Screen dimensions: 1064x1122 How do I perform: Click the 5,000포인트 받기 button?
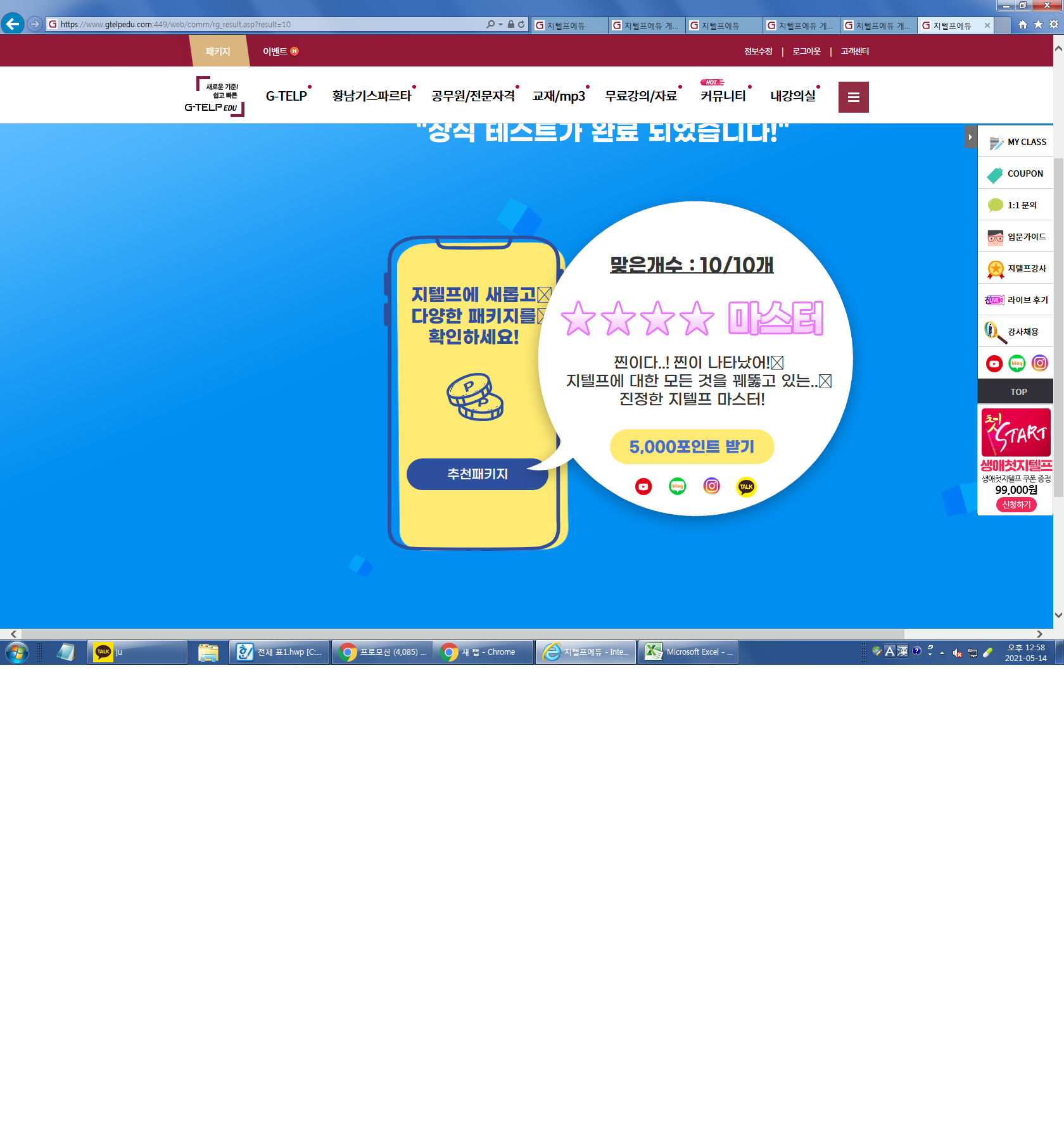click(x=692, y=447)
